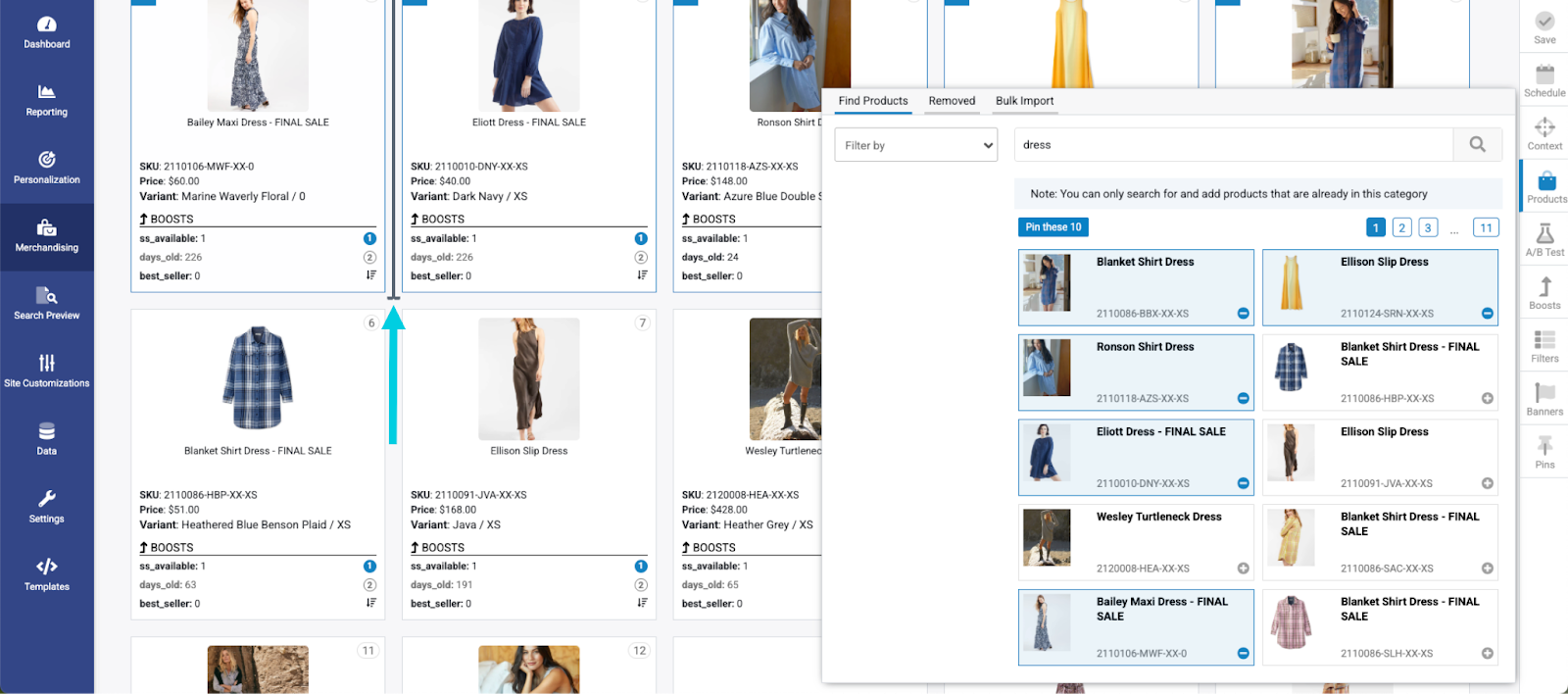Open the Context tool
Image resolution: width=1568 pixels, height=694 pixels.
(x=1544, y=133)
